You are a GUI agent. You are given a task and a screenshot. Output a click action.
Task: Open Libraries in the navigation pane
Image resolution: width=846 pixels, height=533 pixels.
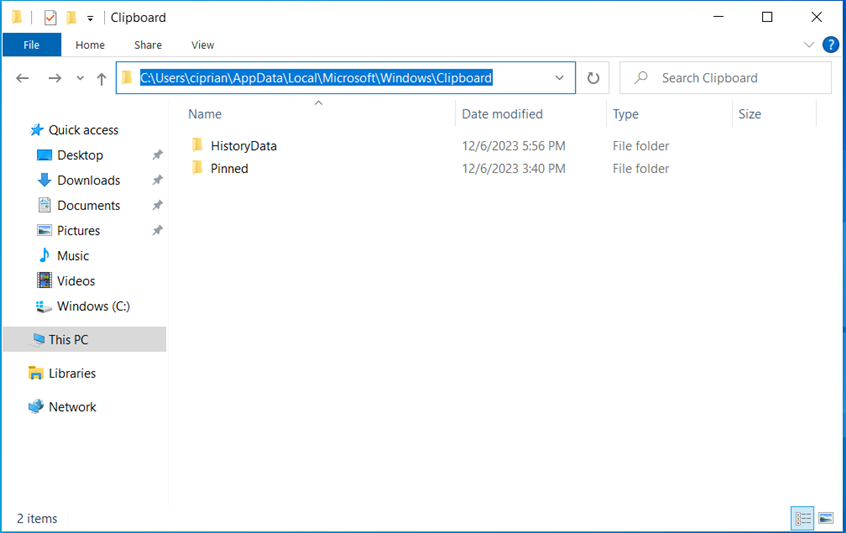coord(72,373)
